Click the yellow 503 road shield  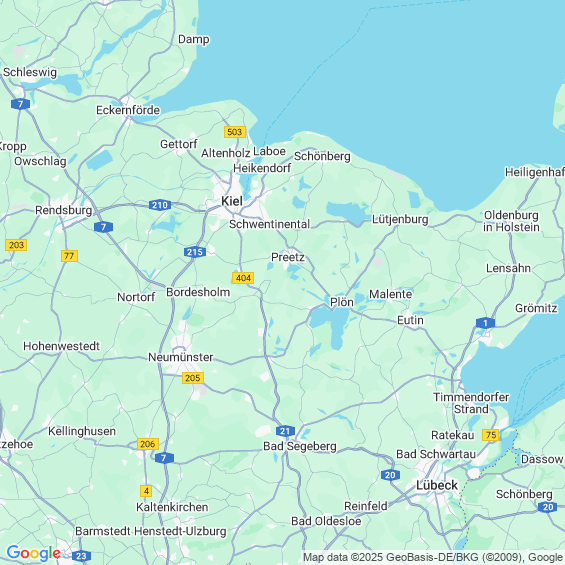pyautogui.click(x=235, y=132)
